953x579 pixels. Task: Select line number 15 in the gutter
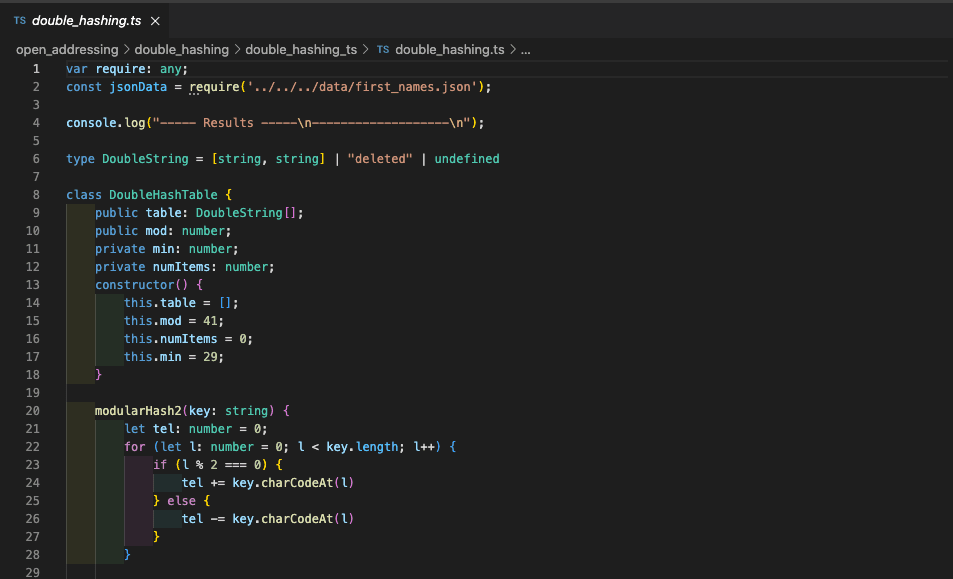click(x=32, y=320)
